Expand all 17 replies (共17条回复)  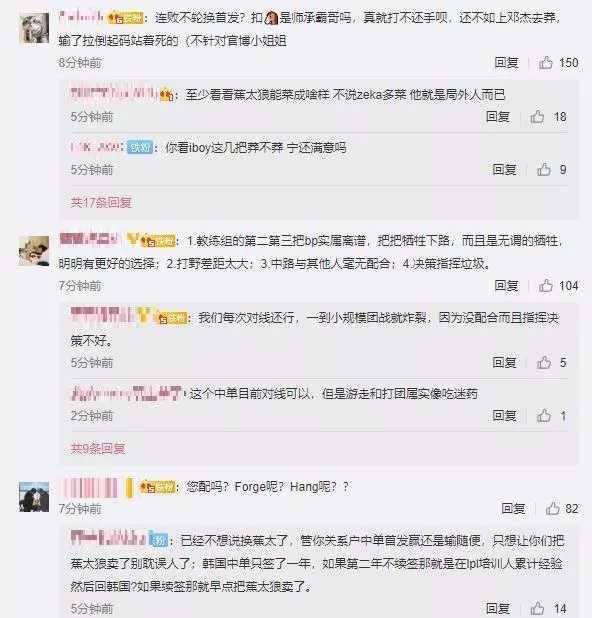tap(101, 203)
